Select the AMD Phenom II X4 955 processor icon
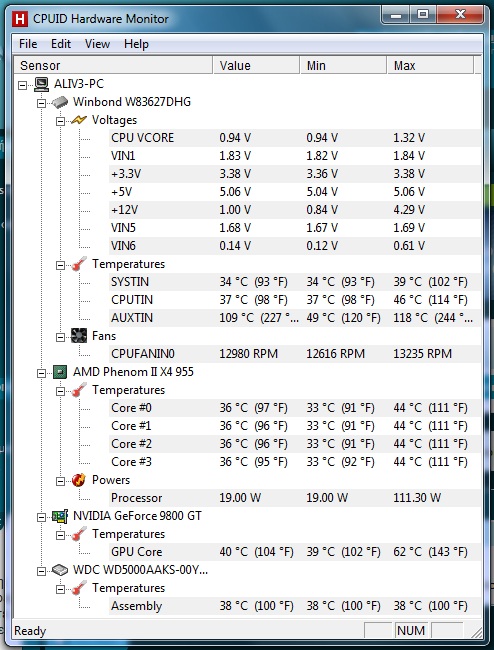The image size is (494, 650). (x=60, y=372)
